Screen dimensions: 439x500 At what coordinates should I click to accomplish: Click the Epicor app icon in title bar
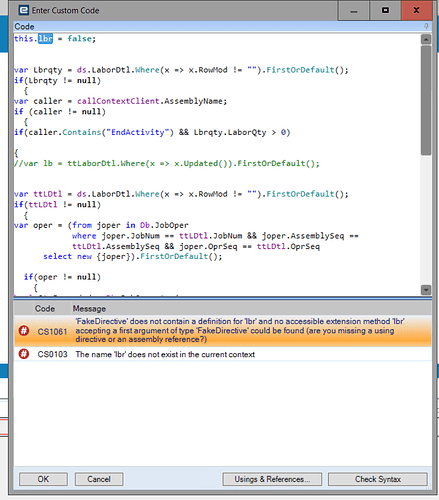point(24,10)
